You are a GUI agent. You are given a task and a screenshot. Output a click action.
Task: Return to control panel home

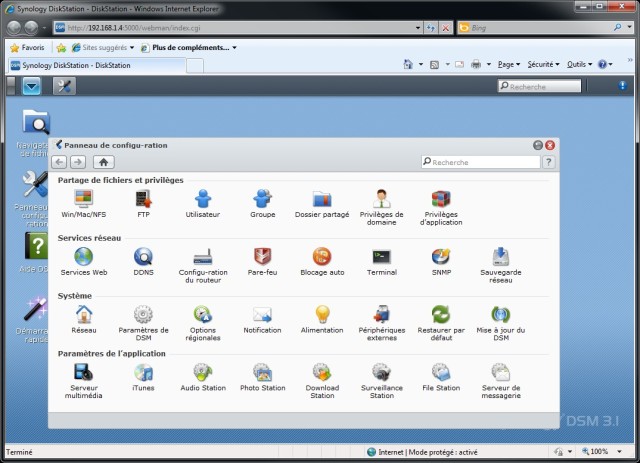[104, 162]
